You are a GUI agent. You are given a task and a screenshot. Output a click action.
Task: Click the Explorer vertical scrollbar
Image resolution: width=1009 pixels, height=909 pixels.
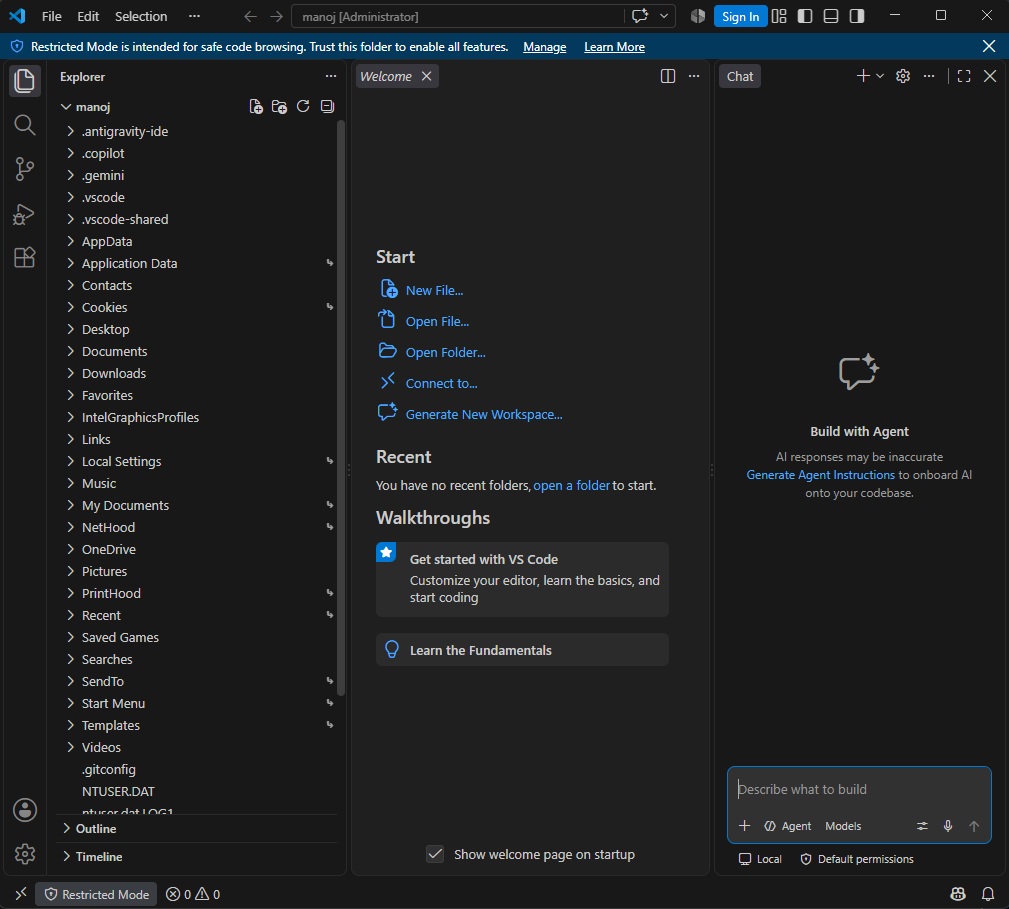(x=341, y=408)
